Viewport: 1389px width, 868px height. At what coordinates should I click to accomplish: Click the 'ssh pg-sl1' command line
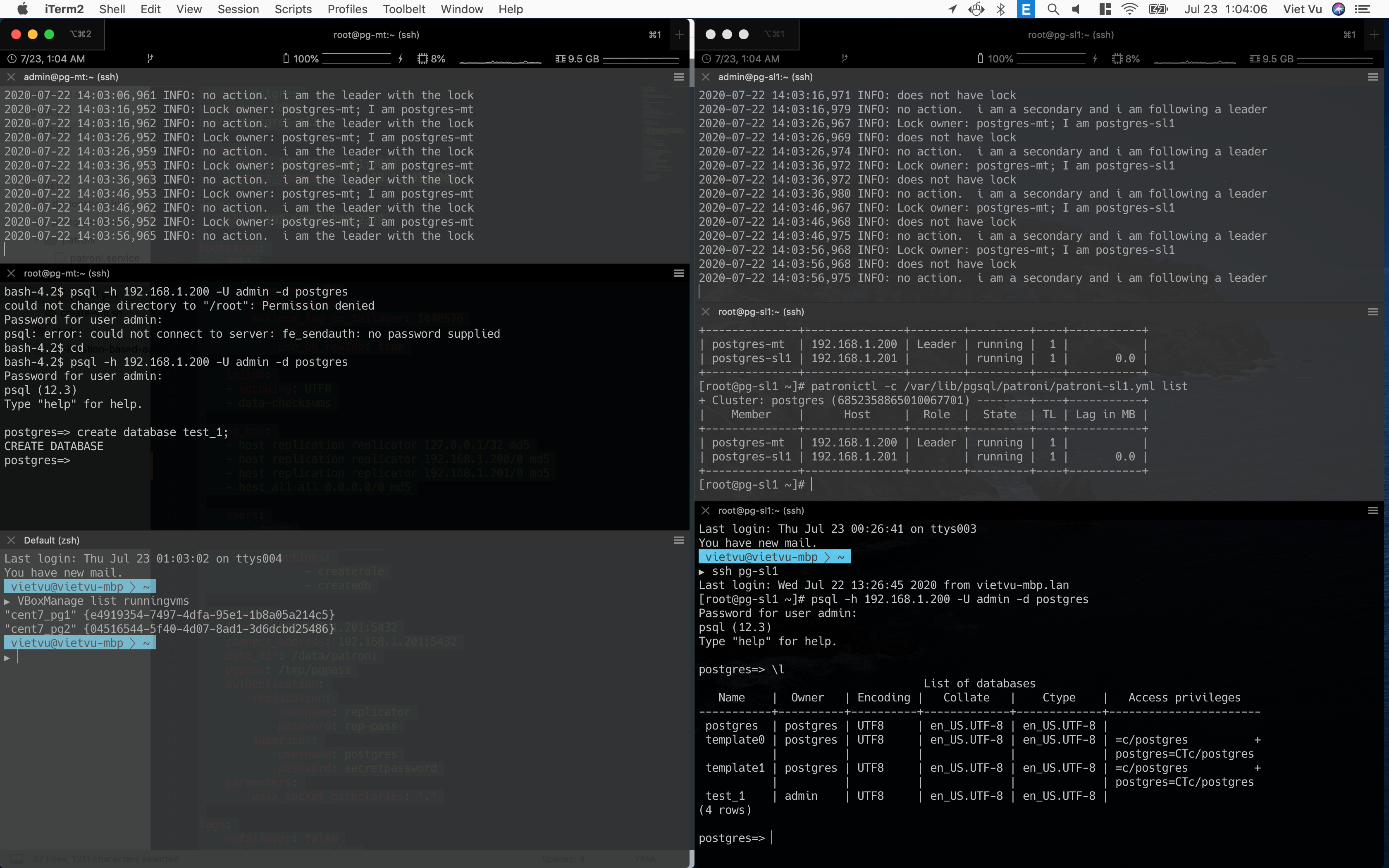745,571
